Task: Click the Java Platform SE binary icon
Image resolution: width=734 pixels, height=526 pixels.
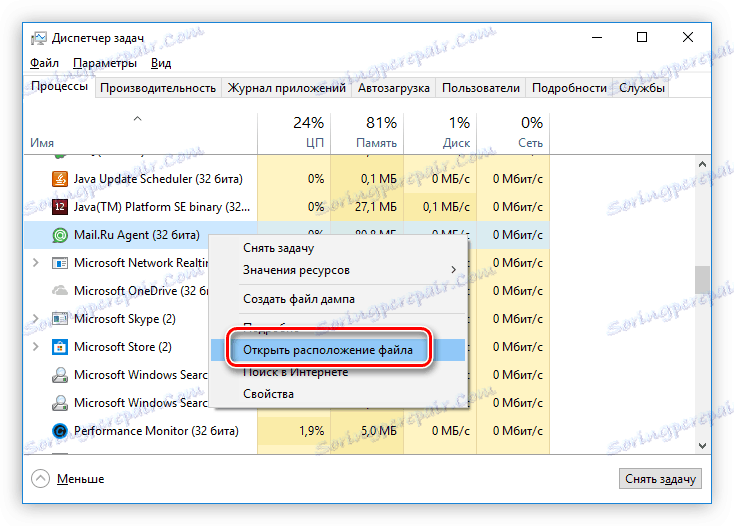Action: click(x=59, y=207)
